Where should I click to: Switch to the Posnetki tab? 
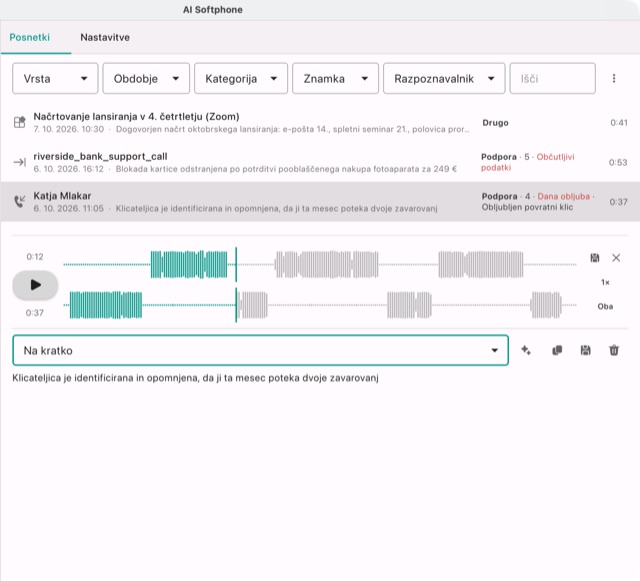(30, 37)
